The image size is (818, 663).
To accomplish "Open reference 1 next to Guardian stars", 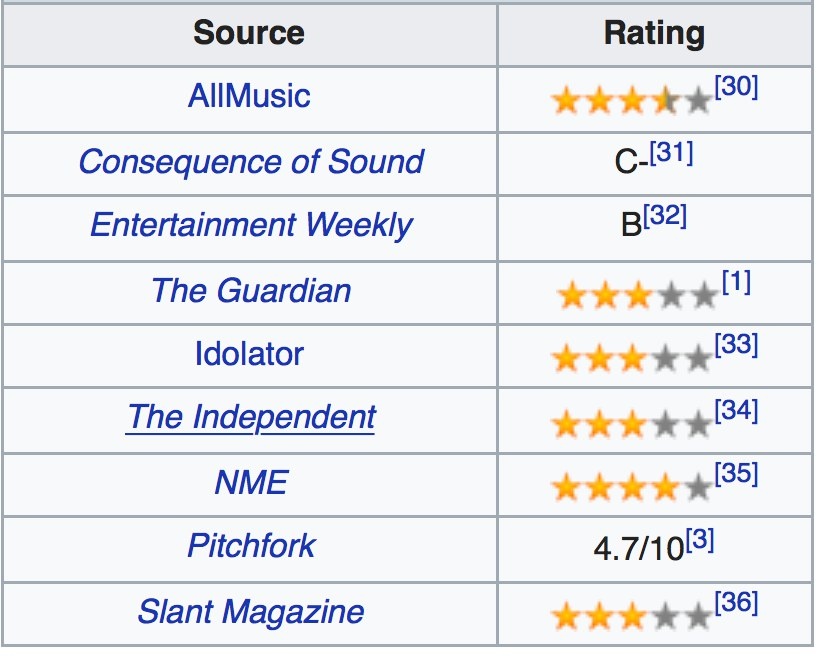I will pyautogui.click(x=735, y=283).
